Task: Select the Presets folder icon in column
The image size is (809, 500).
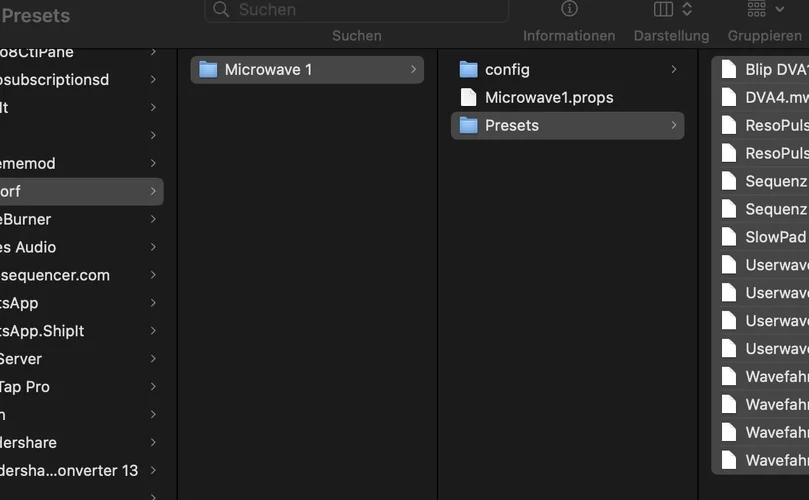Action: click(468, 125)
